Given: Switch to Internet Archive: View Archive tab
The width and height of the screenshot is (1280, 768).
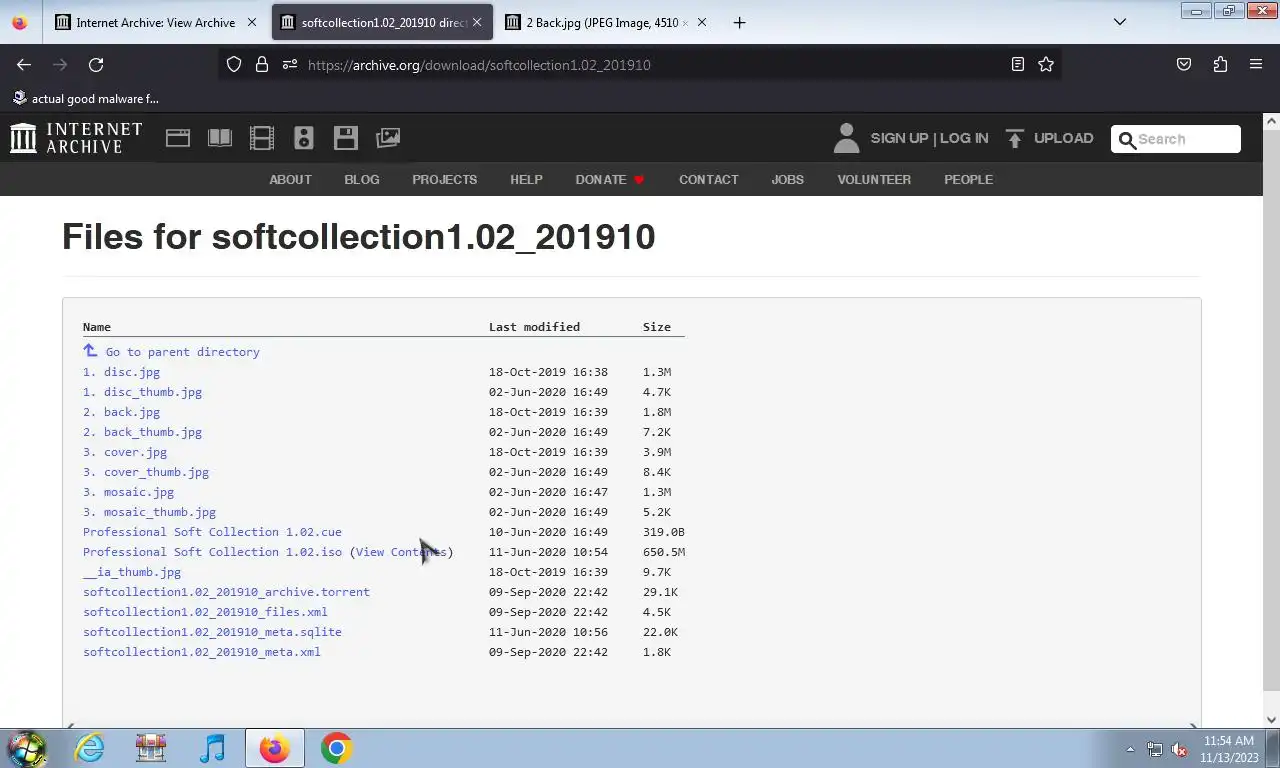Looking at the screenshot, I should tap(155, 22).
